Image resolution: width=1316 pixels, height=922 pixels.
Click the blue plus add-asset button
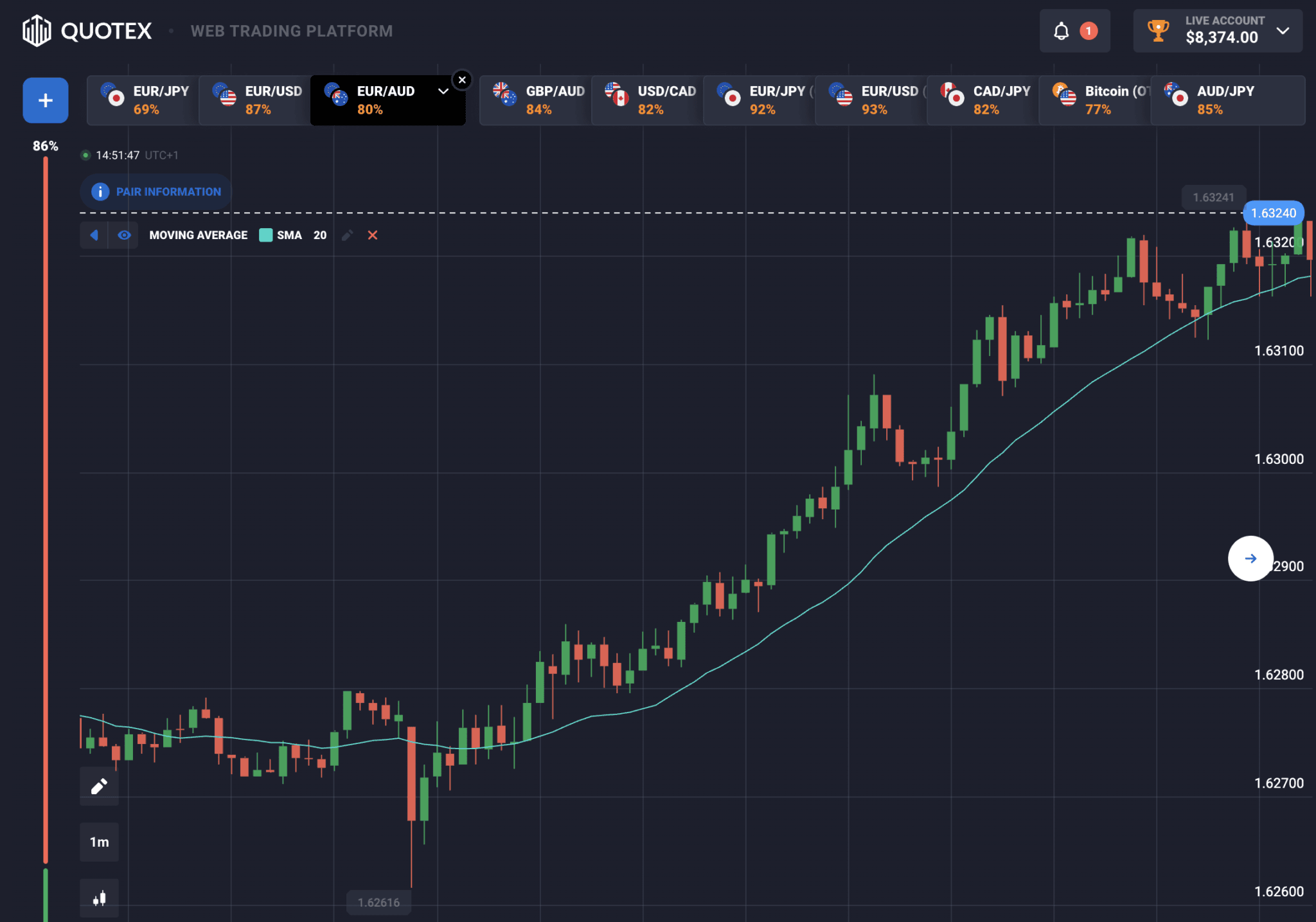tap(46, 100)
